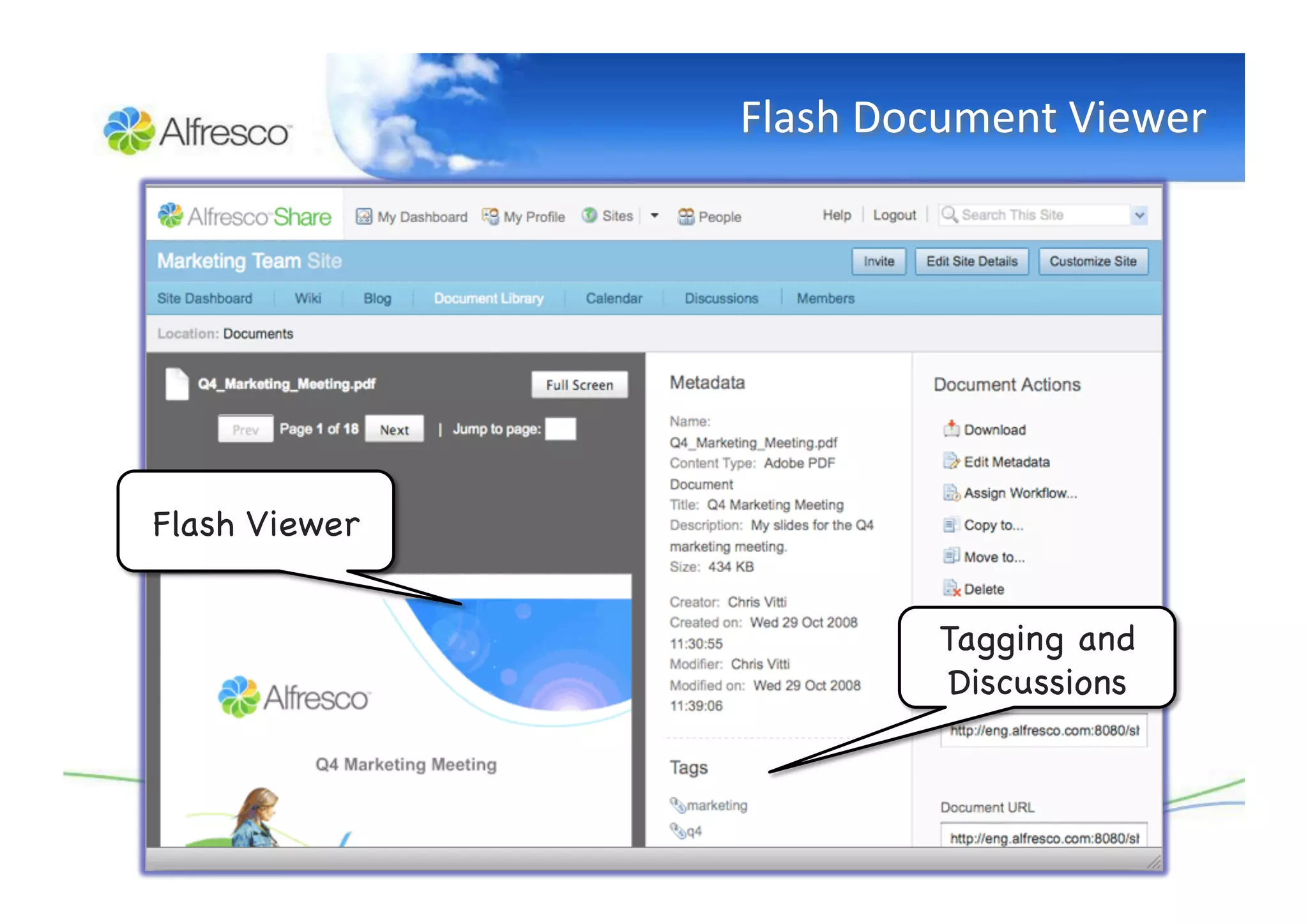Click the Copy to icon

click(x=952, y=524)
